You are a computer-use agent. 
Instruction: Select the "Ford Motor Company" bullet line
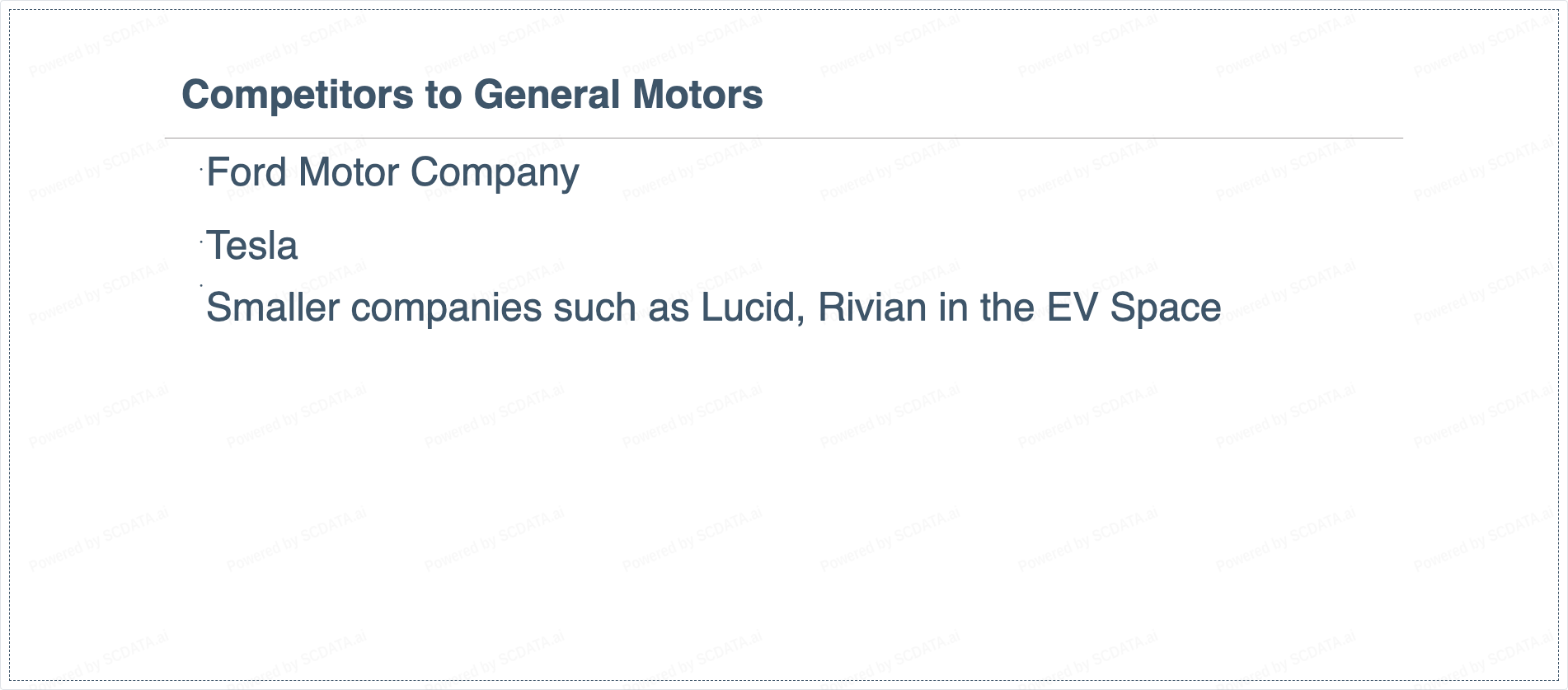point(392,173)
